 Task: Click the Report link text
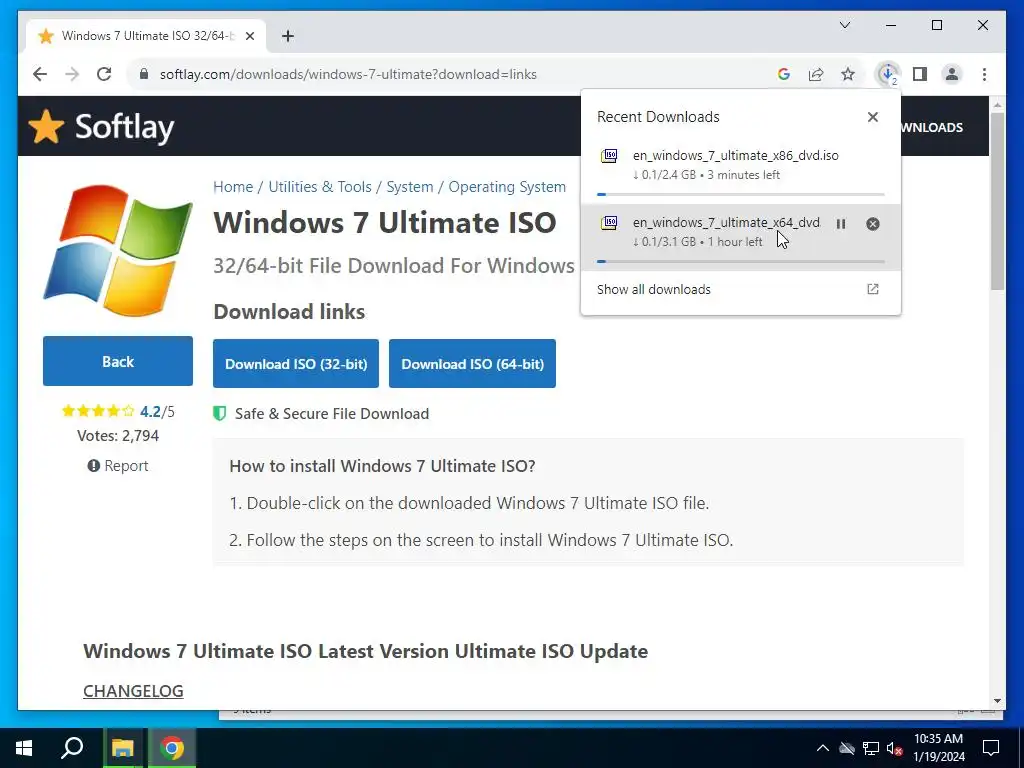tap(126, 466)
